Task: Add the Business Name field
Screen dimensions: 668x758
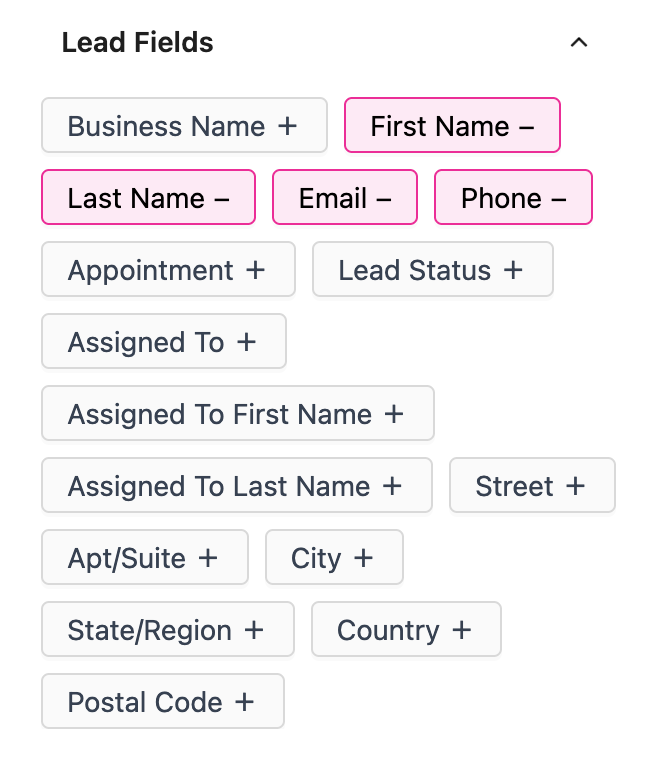Action: tap(184, 126)
